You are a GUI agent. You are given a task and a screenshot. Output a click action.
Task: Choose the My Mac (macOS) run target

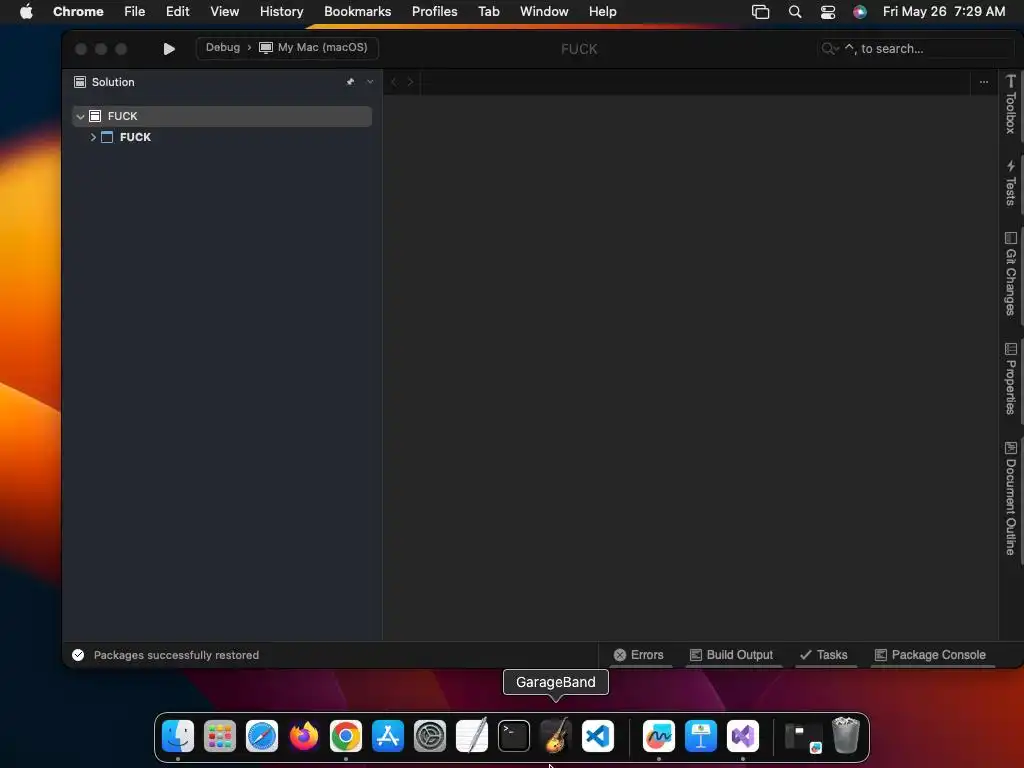pos(314,48)
